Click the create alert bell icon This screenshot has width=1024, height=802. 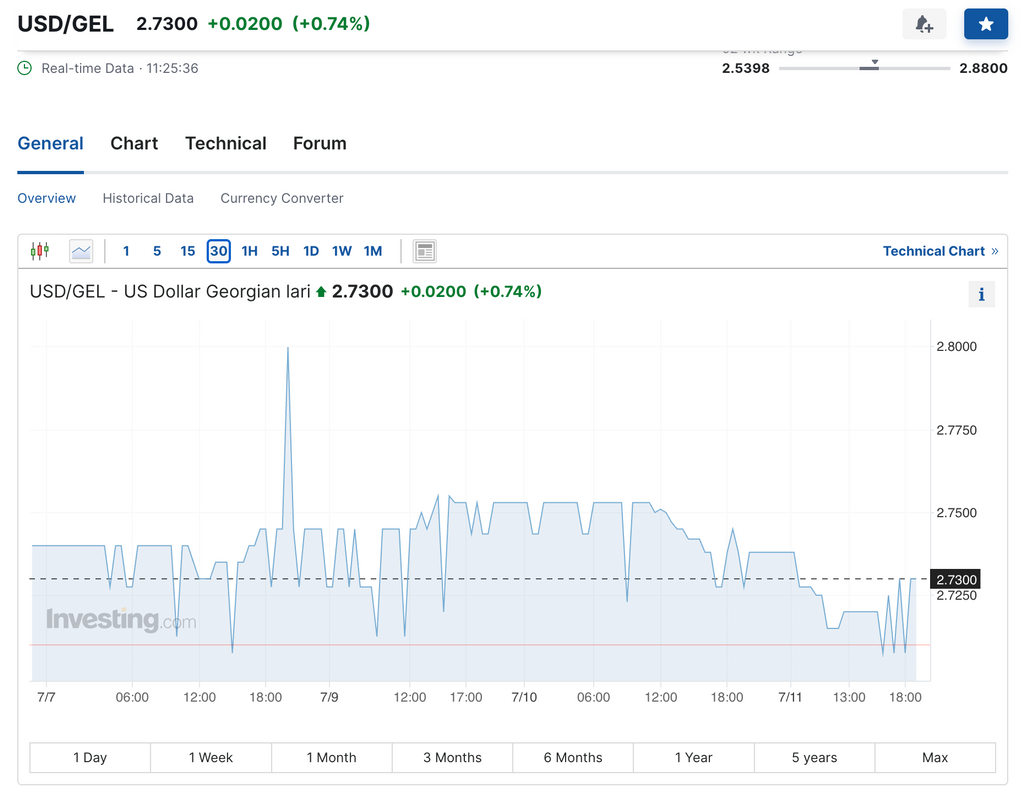click(x=924, y=24)
